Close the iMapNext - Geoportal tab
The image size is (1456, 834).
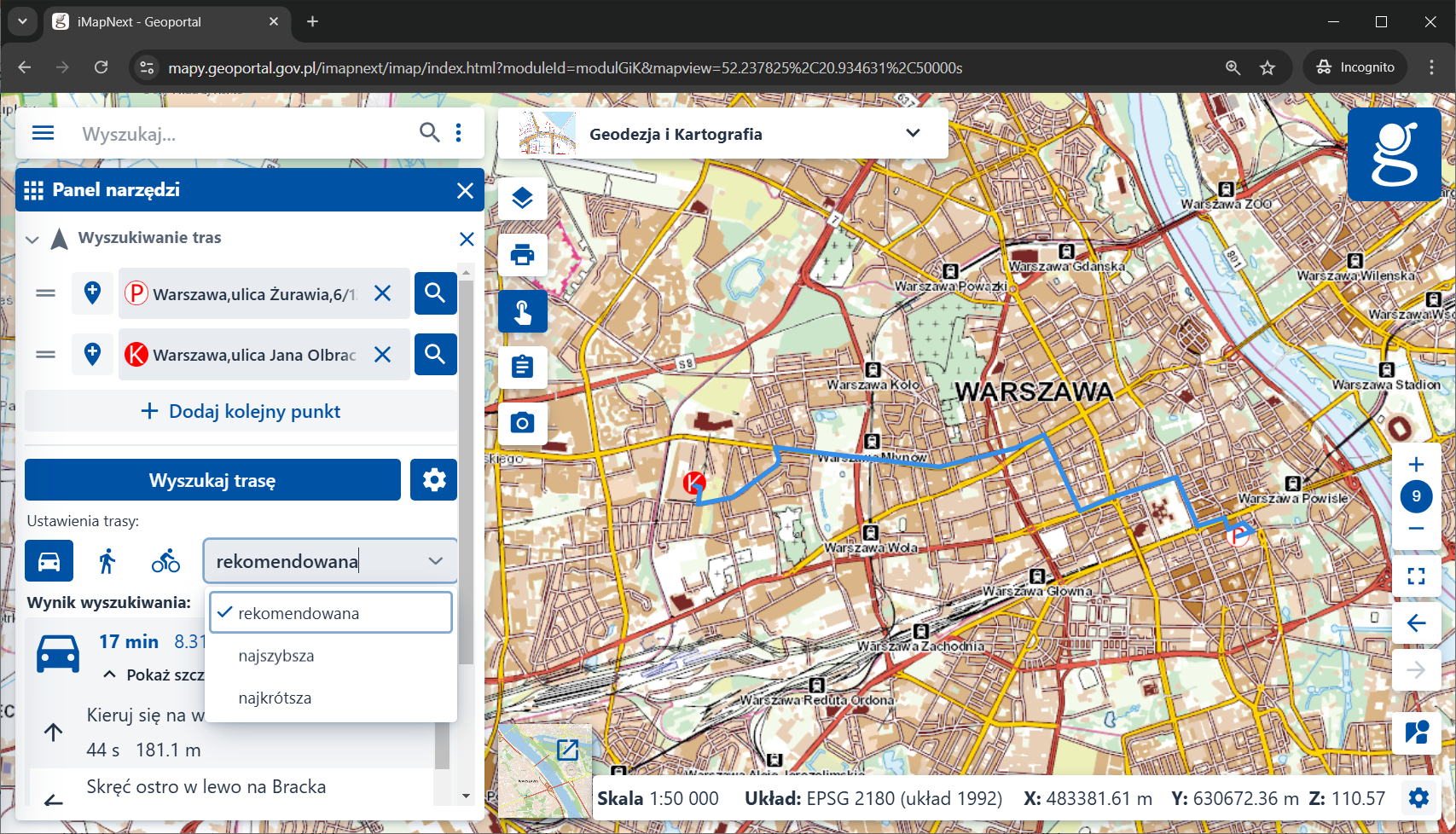point(274,21)
